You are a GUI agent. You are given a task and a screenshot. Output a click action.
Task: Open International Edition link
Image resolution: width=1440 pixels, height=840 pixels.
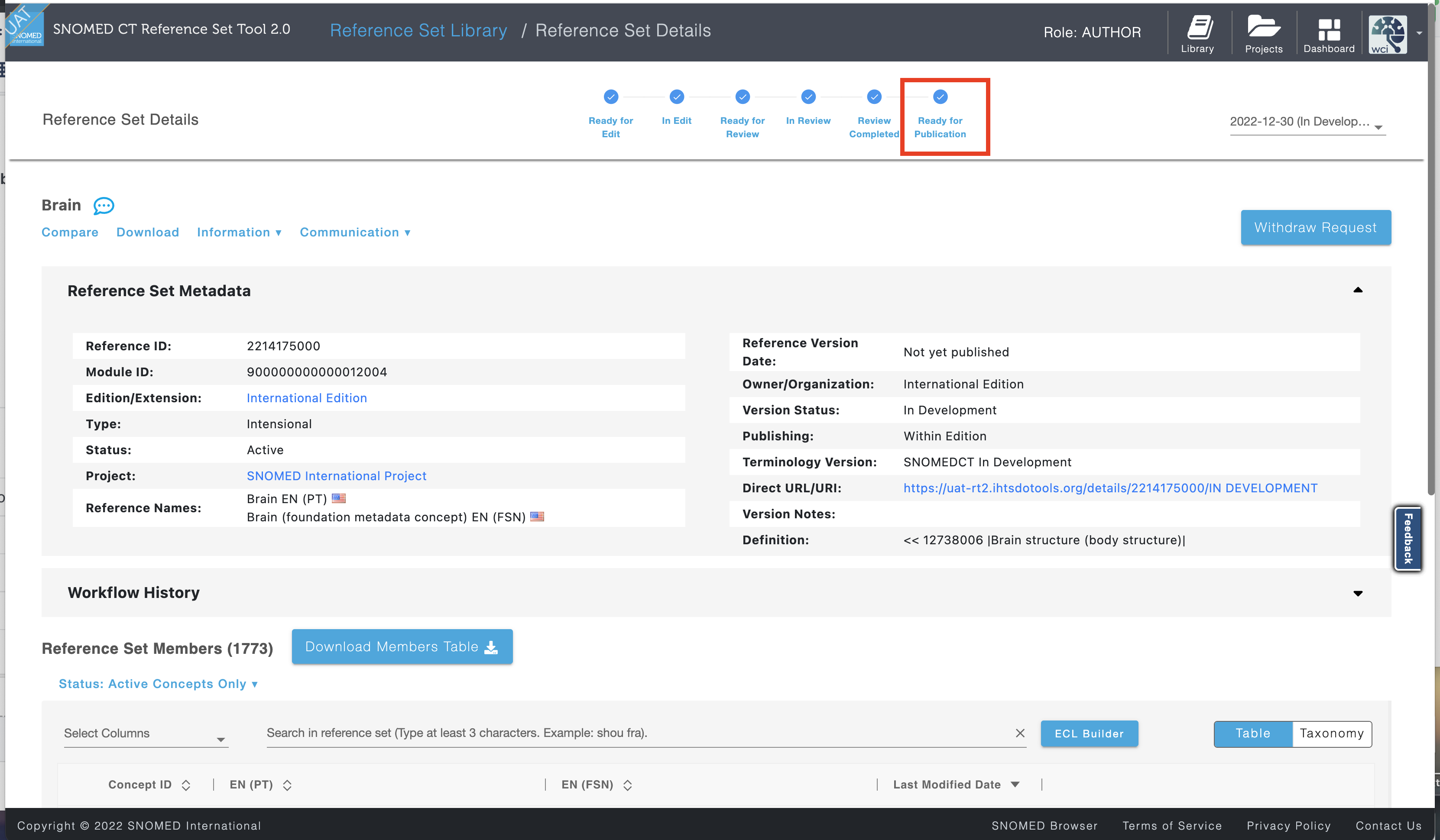(307, 398)
